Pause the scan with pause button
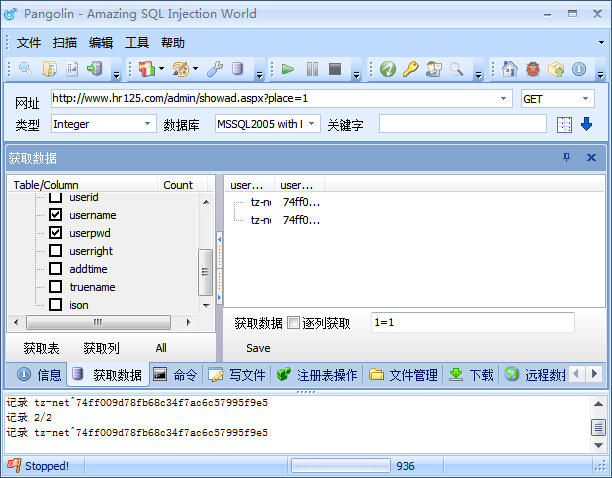The image size is (612, 478). [x=312, y=69]
